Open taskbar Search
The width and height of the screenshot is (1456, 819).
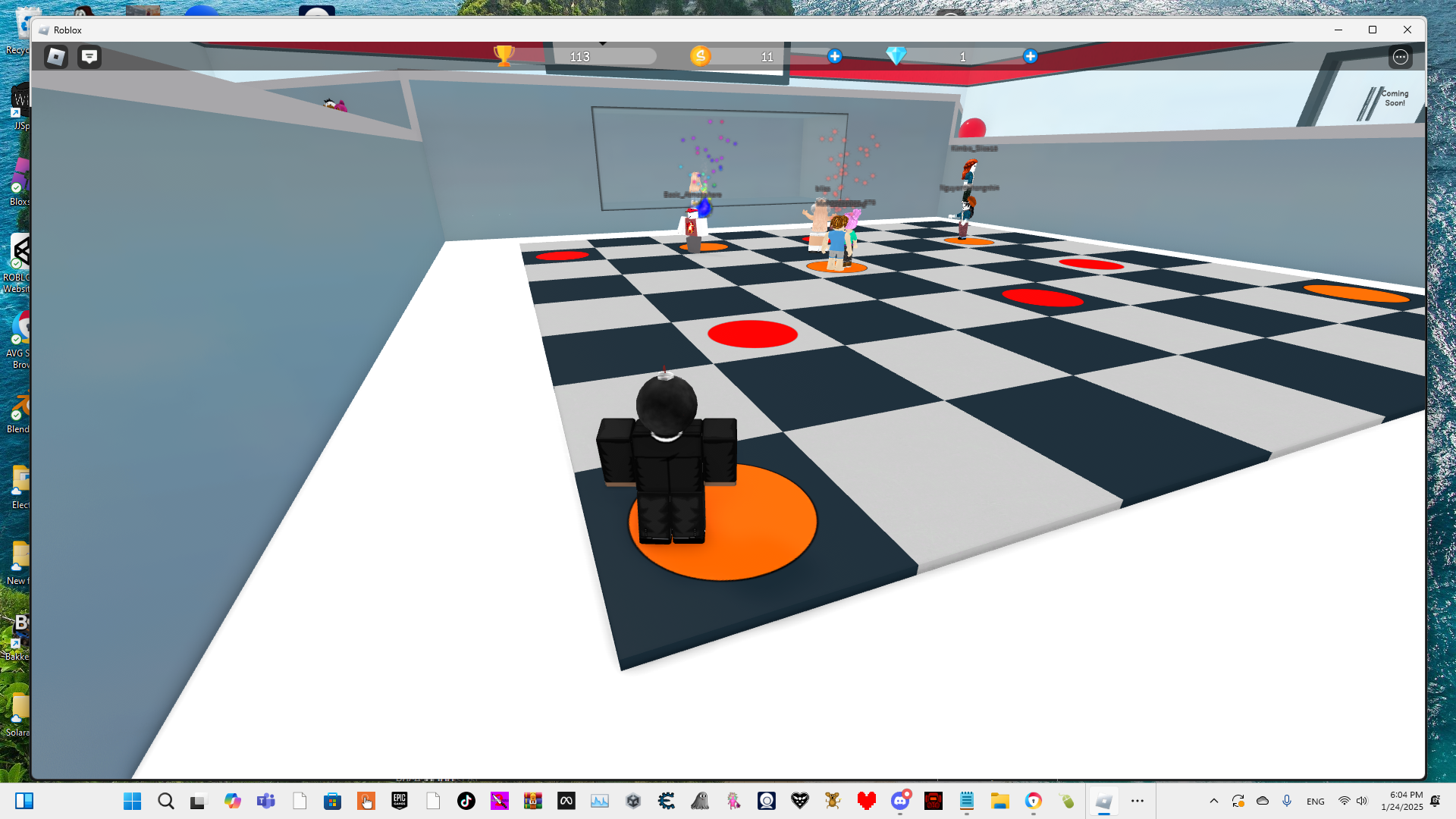(x=165, y=801)
